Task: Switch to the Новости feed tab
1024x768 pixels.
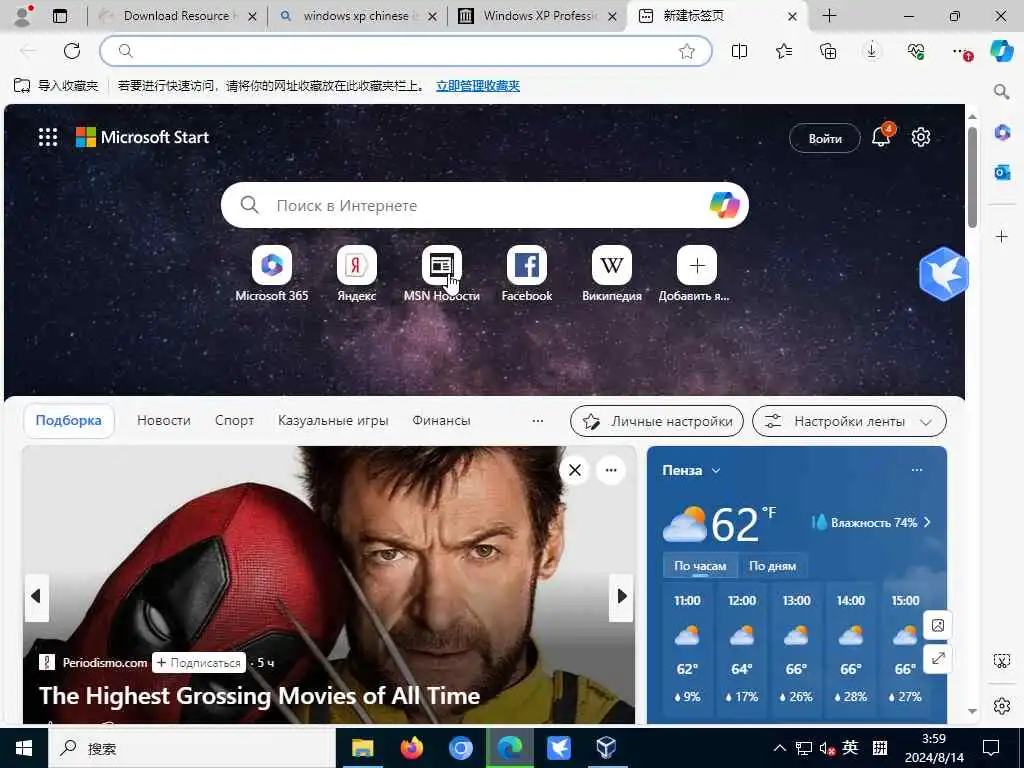Action: [x=163, y=421]
